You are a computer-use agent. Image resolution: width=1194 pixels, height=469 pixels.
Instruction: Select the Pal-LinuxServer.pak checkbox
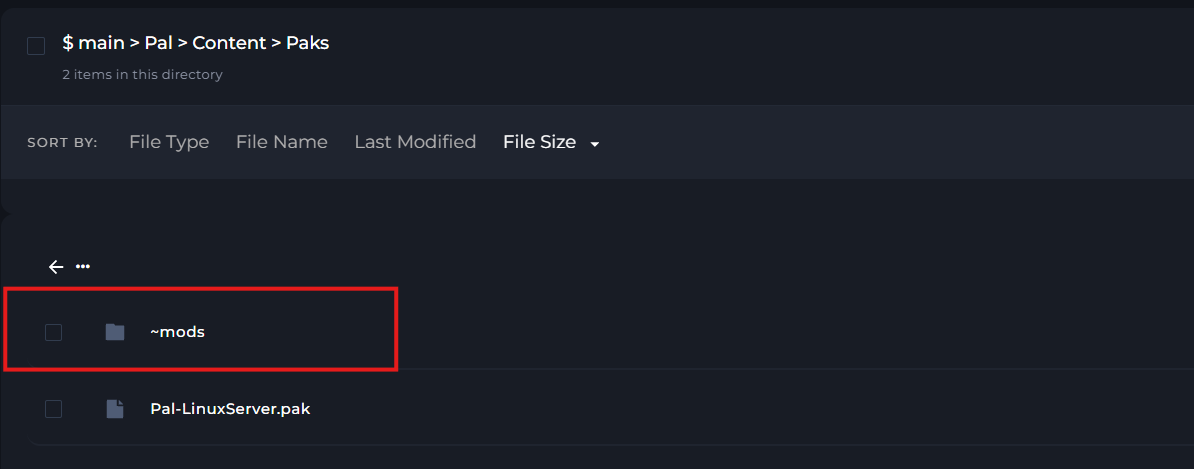click(x=54, y=408)
